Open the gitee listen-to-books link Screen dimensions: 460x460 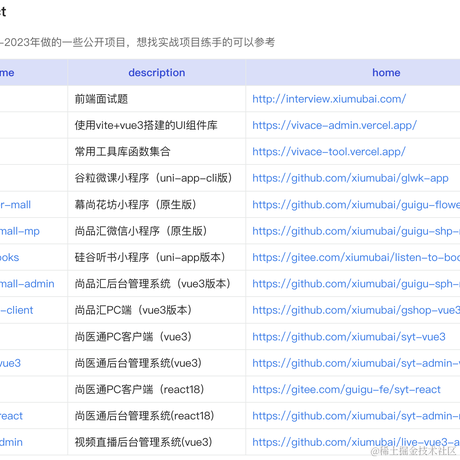click(x=356, y=257)
